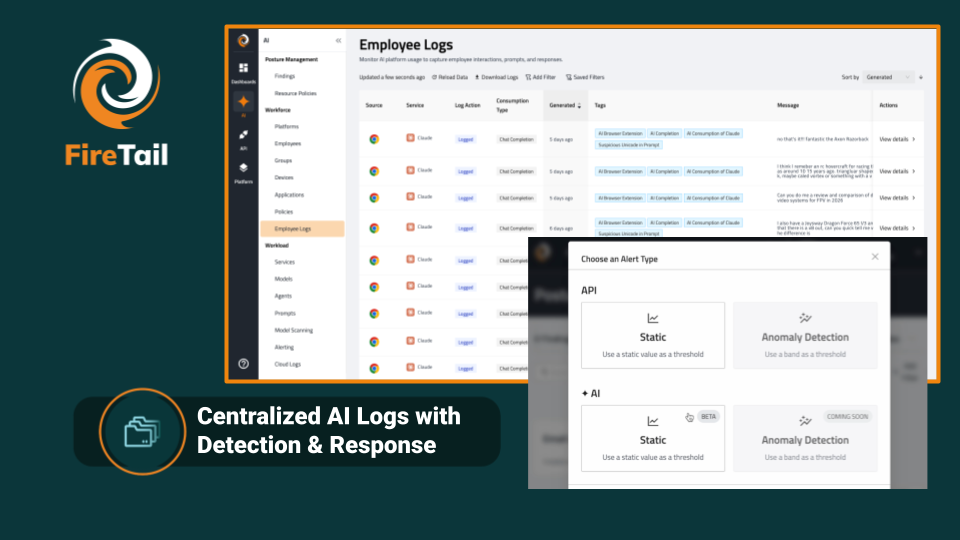This screenshot has height=540, width=960.
Task: Open Cloud Logs page
Action: 287,364
